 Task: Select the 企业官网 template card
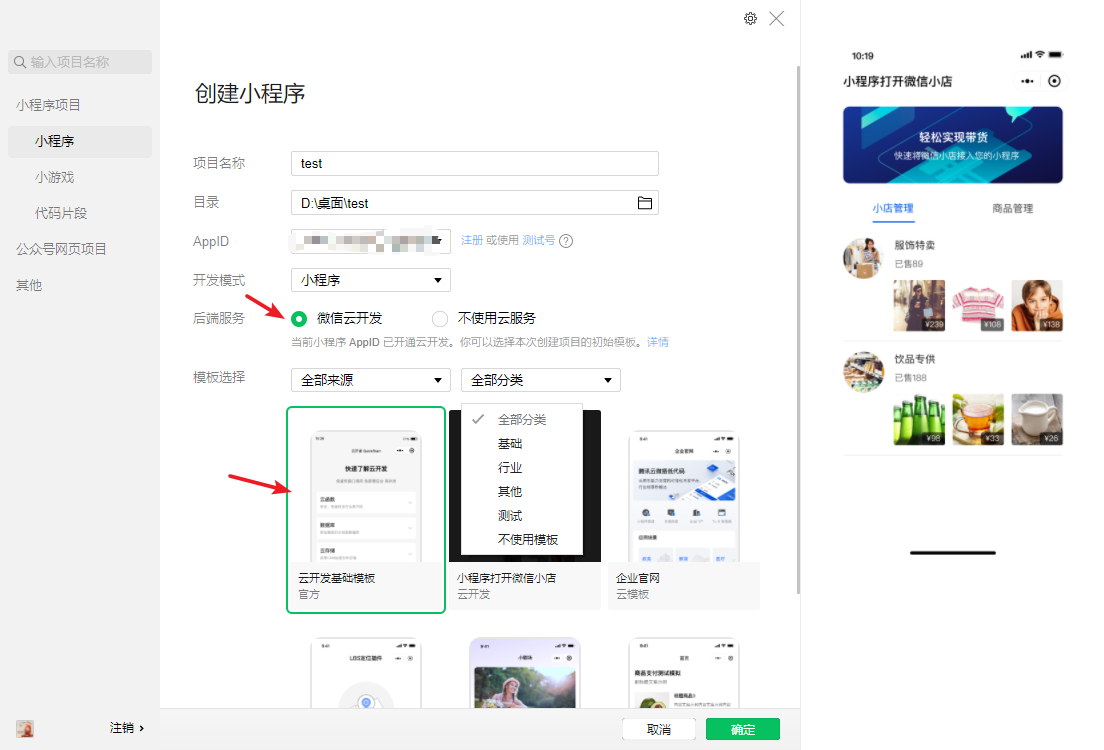[684, 510]
